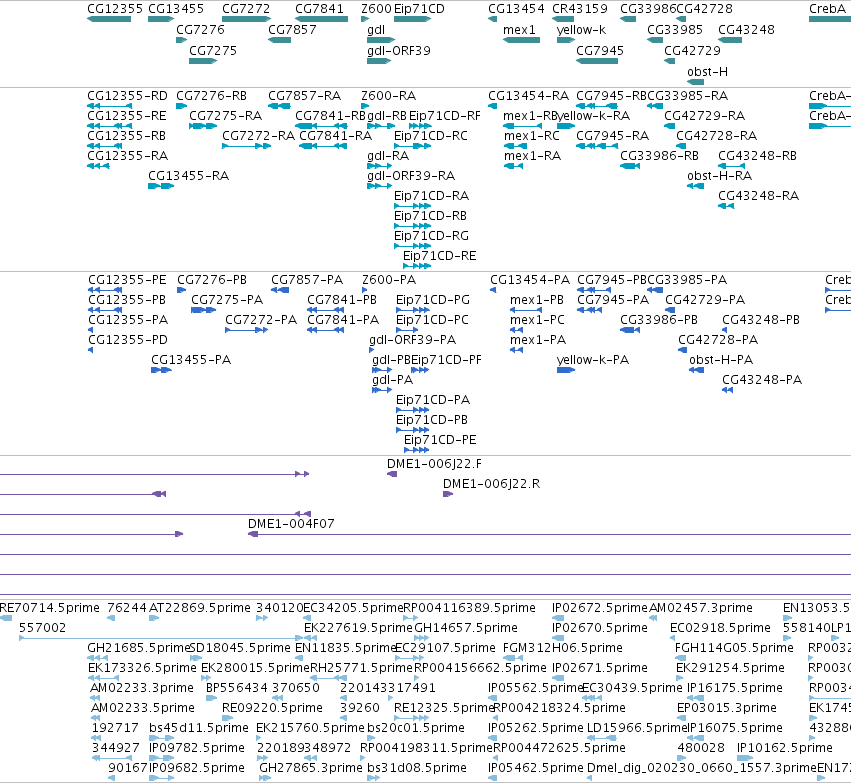
Task: Click the Eip71CD-RC transcript
Action: click(x=412, y=146)
